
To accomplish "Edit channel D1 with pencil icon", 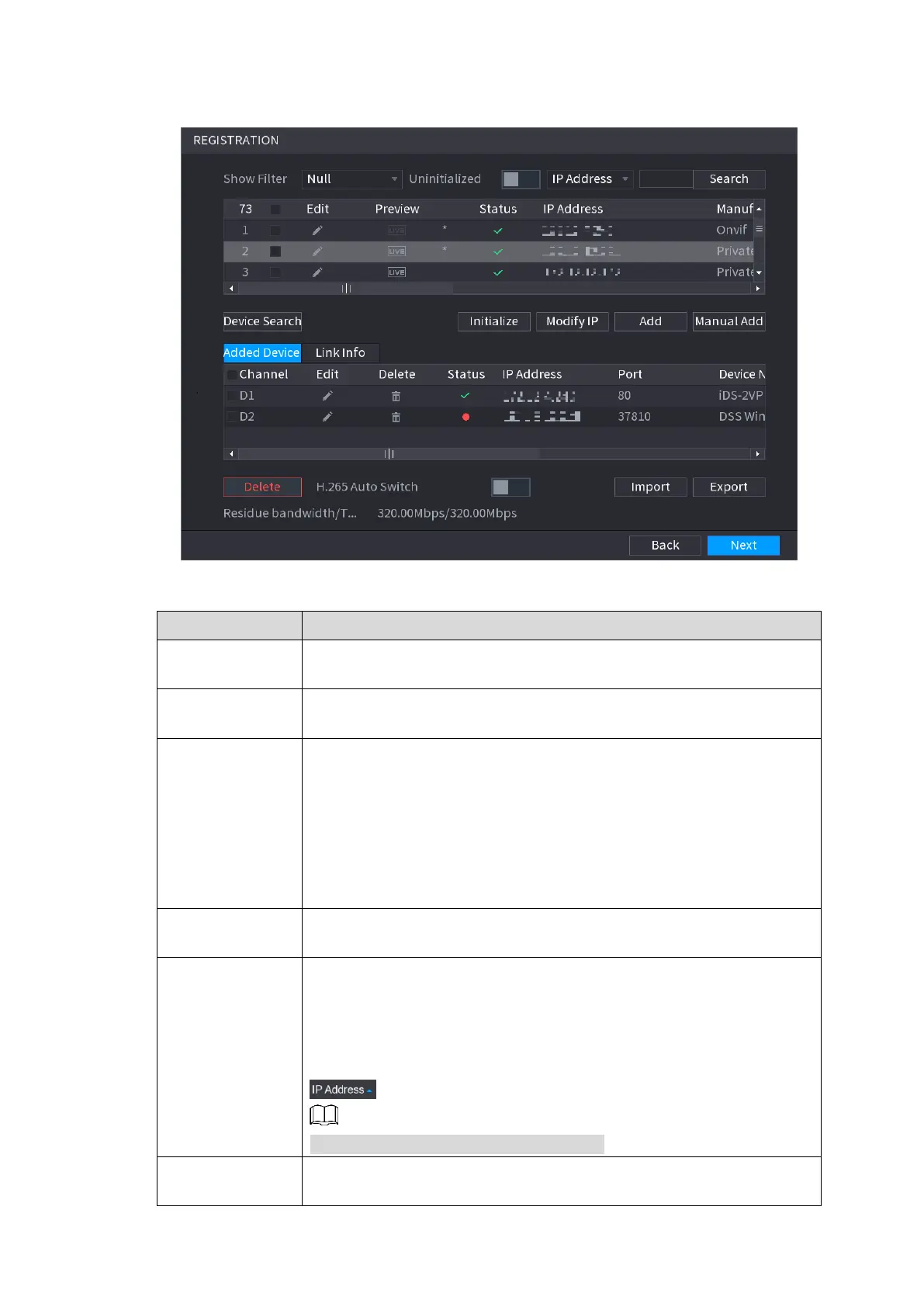I will [x=327, y=396].
